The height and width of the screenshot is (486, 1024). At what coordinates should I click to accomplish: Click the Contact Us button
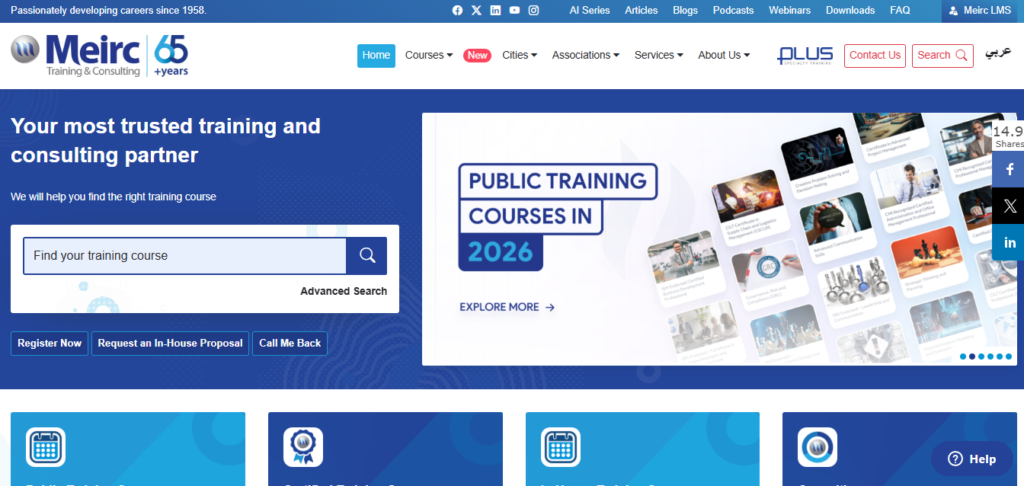coord(875,55)
